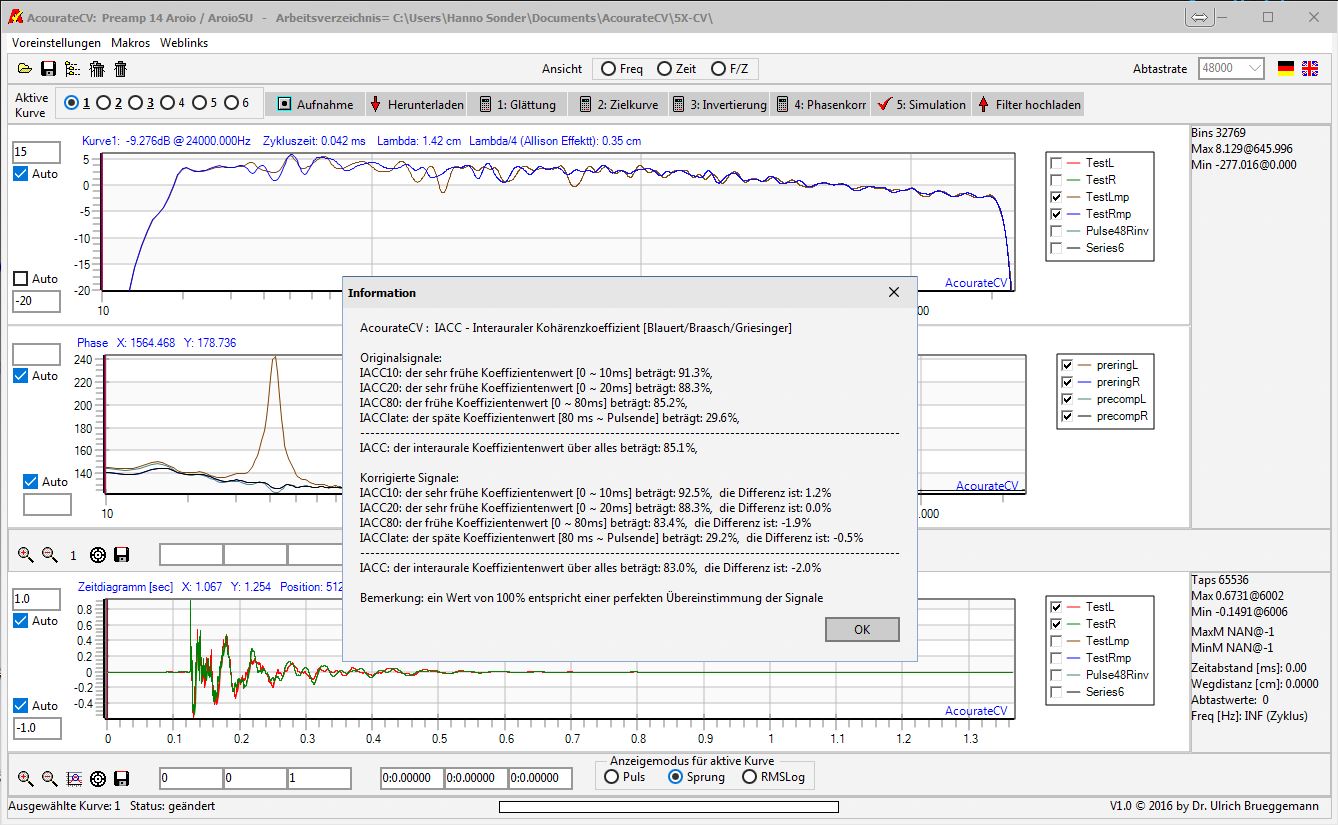1338x825 pixels.
Task: Select the Zeit view radio button
Action: (664, 69)
